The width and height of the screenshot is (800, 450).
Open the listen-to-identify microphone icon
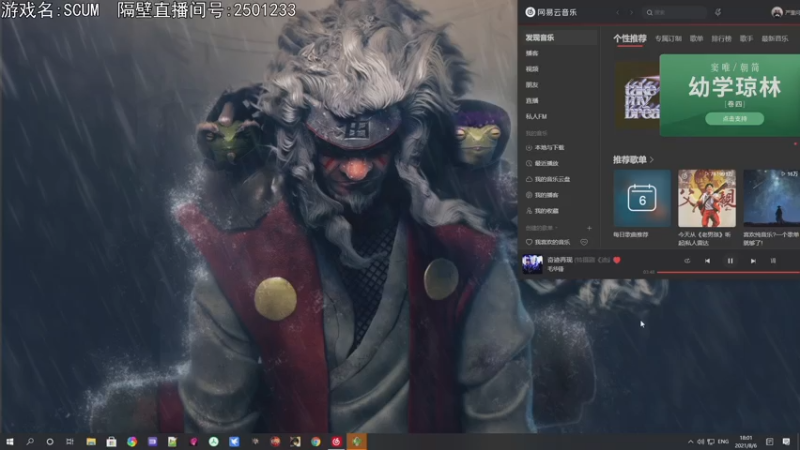(x=718, y=12)
